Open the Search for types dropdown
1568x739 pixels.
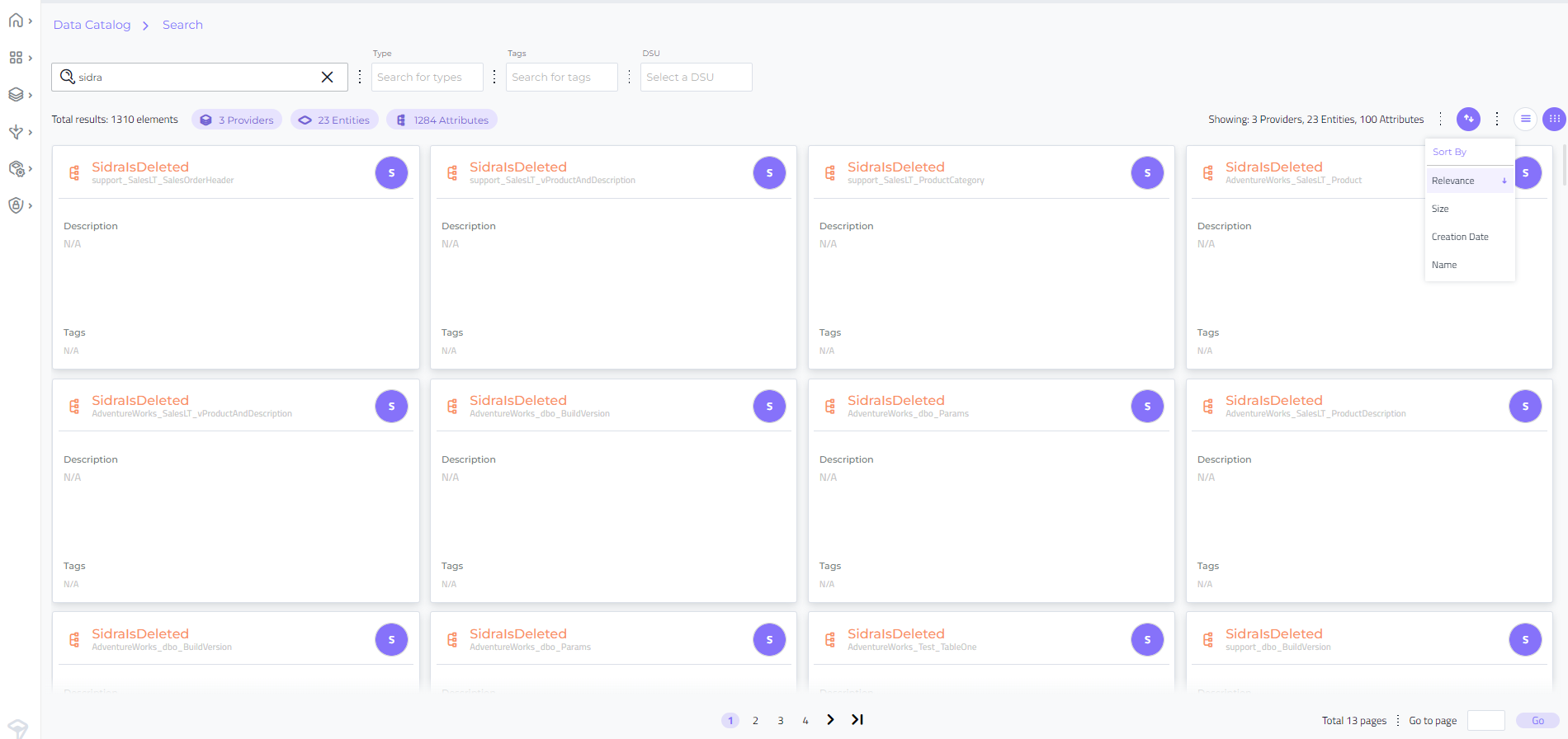point(427,77)
